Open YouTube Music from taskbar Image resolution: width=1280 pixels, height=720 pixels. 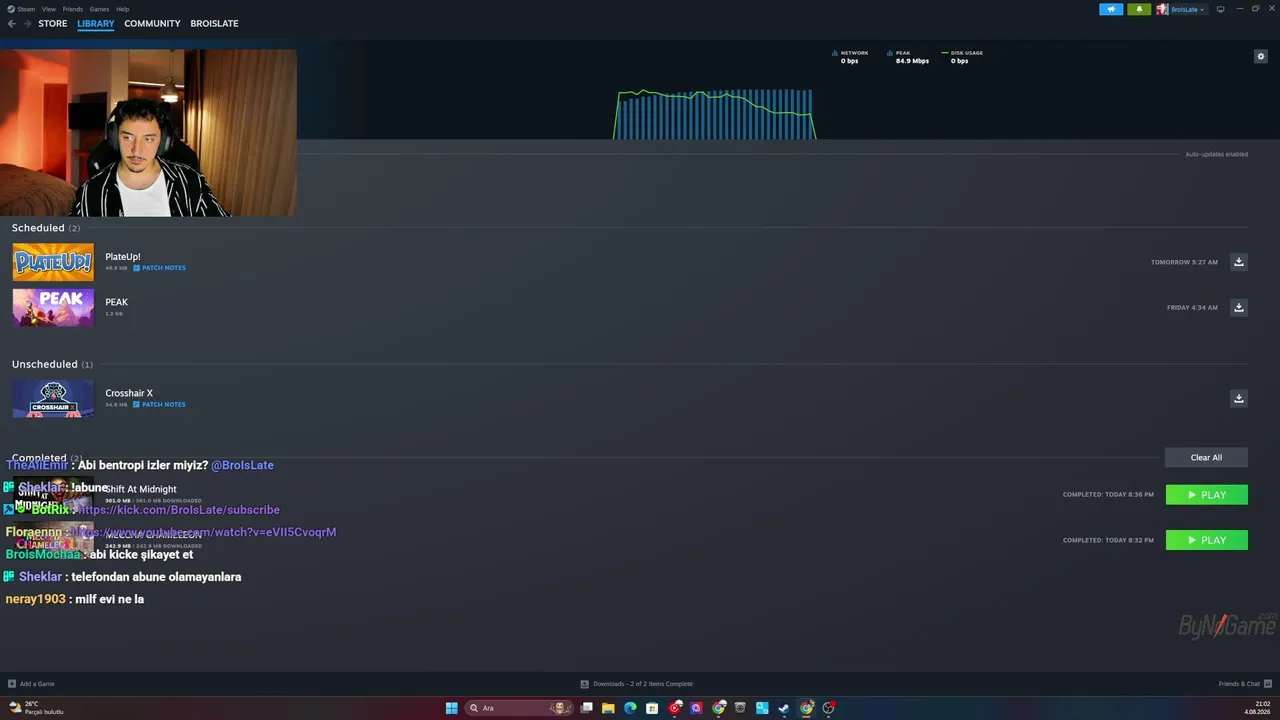point(675,708)
